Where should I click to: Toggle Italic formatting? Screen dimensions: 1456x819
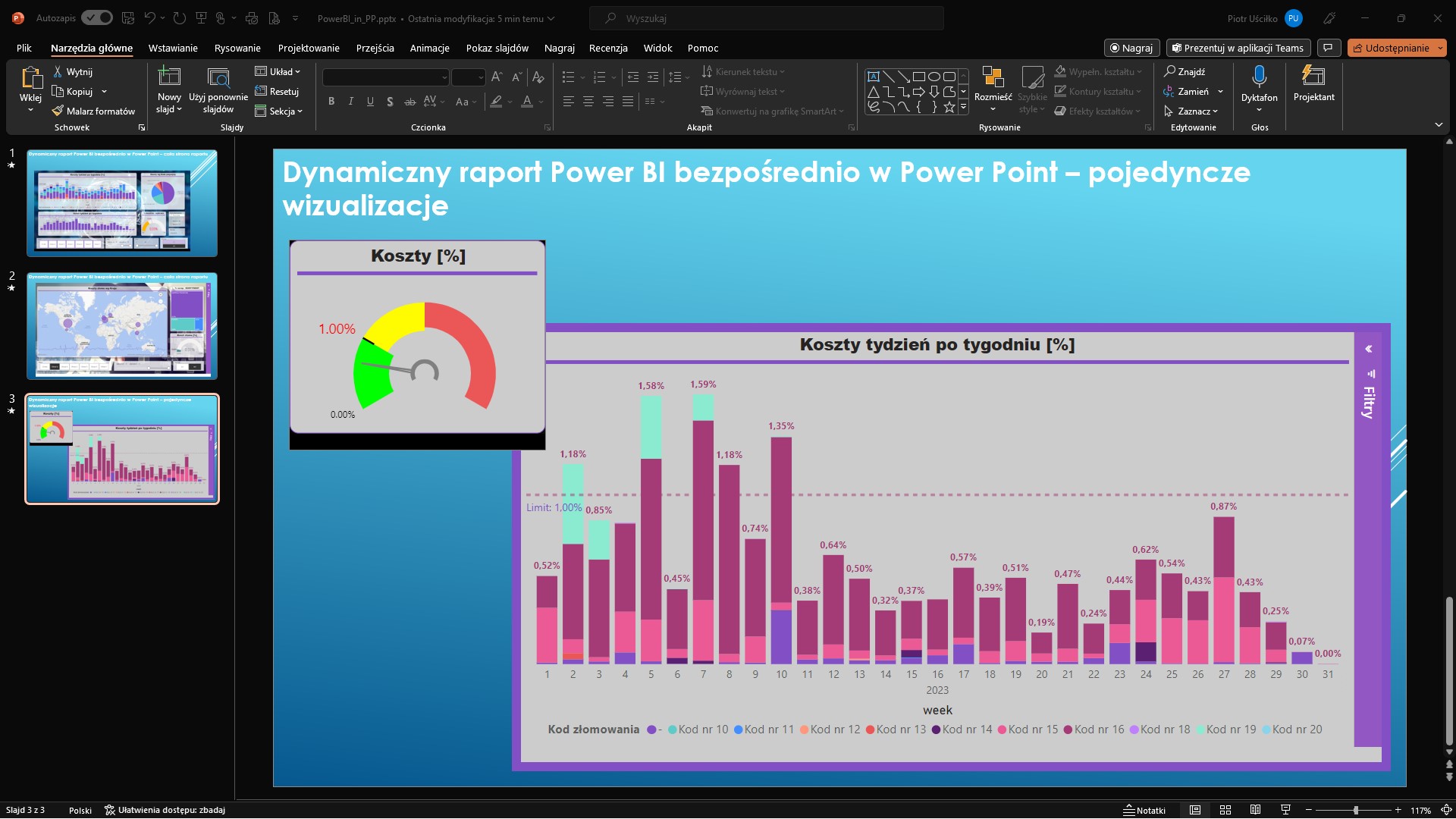point(350,101)
